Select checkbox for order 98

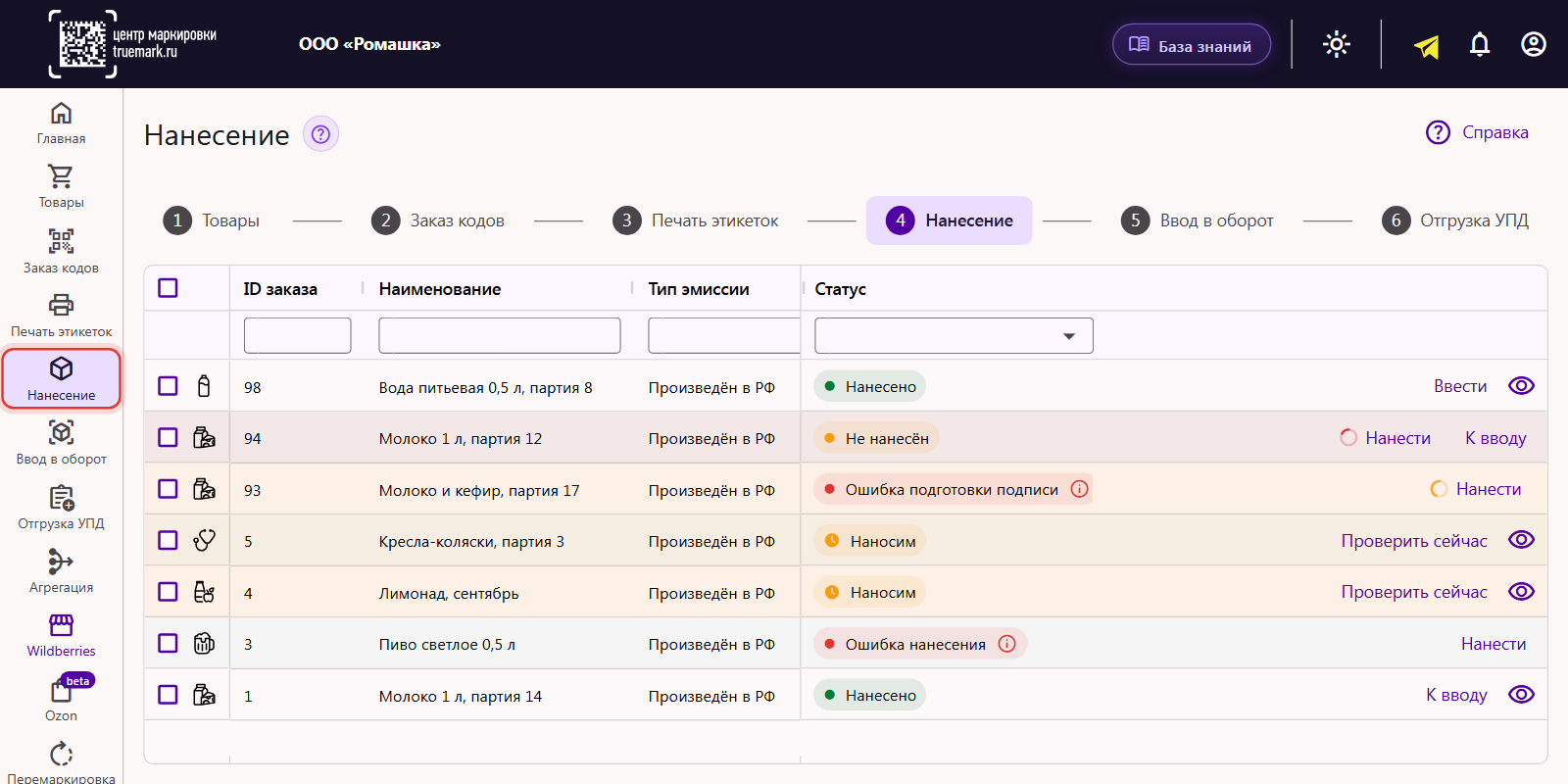click(x=169, y=386)
